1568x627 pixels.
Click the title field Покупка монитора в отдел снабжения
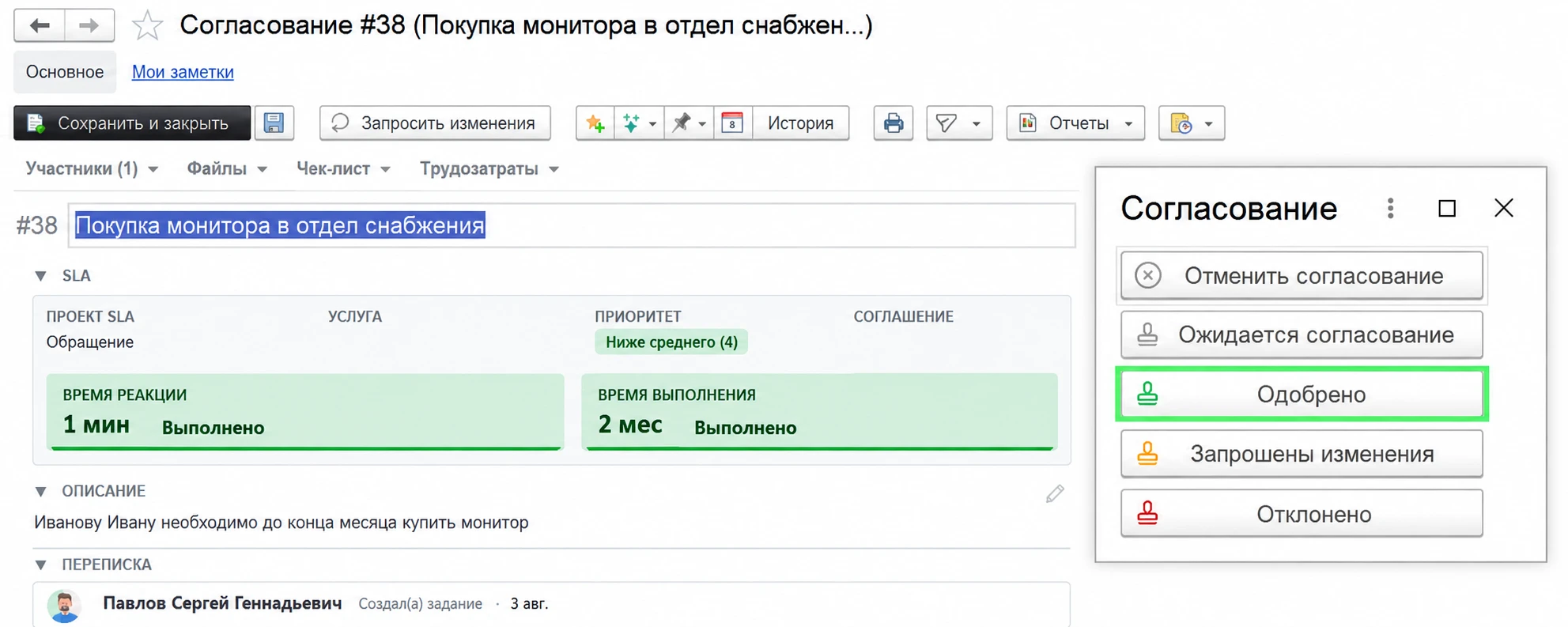point(572,225)
